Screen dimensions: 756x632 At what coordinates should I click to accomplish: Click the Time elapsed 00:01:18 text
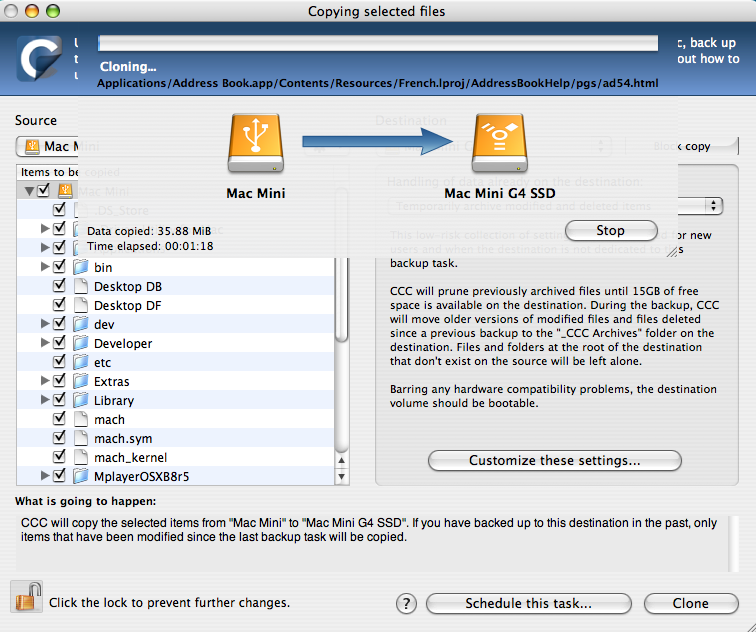pyautogui.click(x=150, y=246)
